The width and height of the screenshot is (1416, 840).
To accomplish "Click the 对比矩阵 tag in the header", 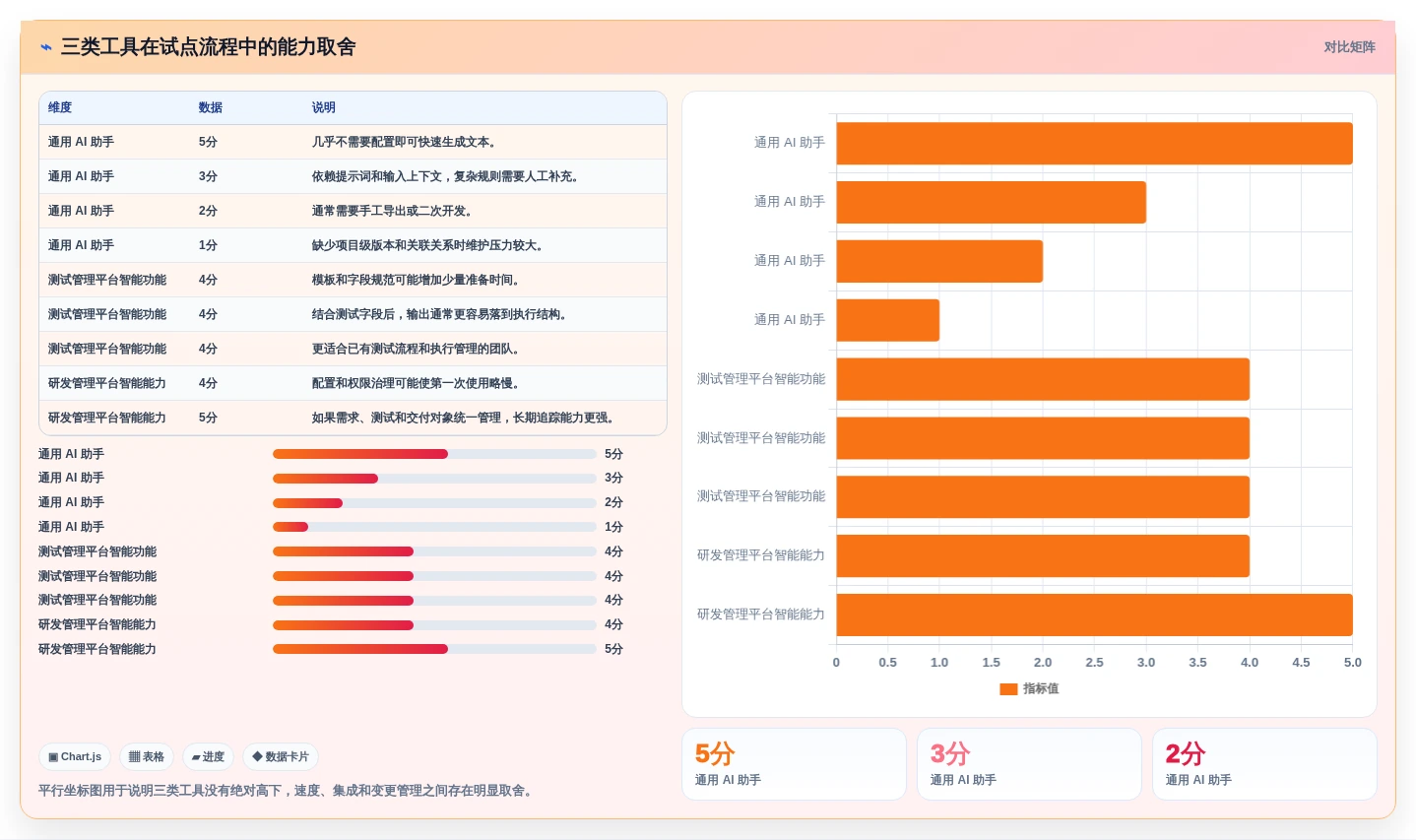I will coord(1349,47).
